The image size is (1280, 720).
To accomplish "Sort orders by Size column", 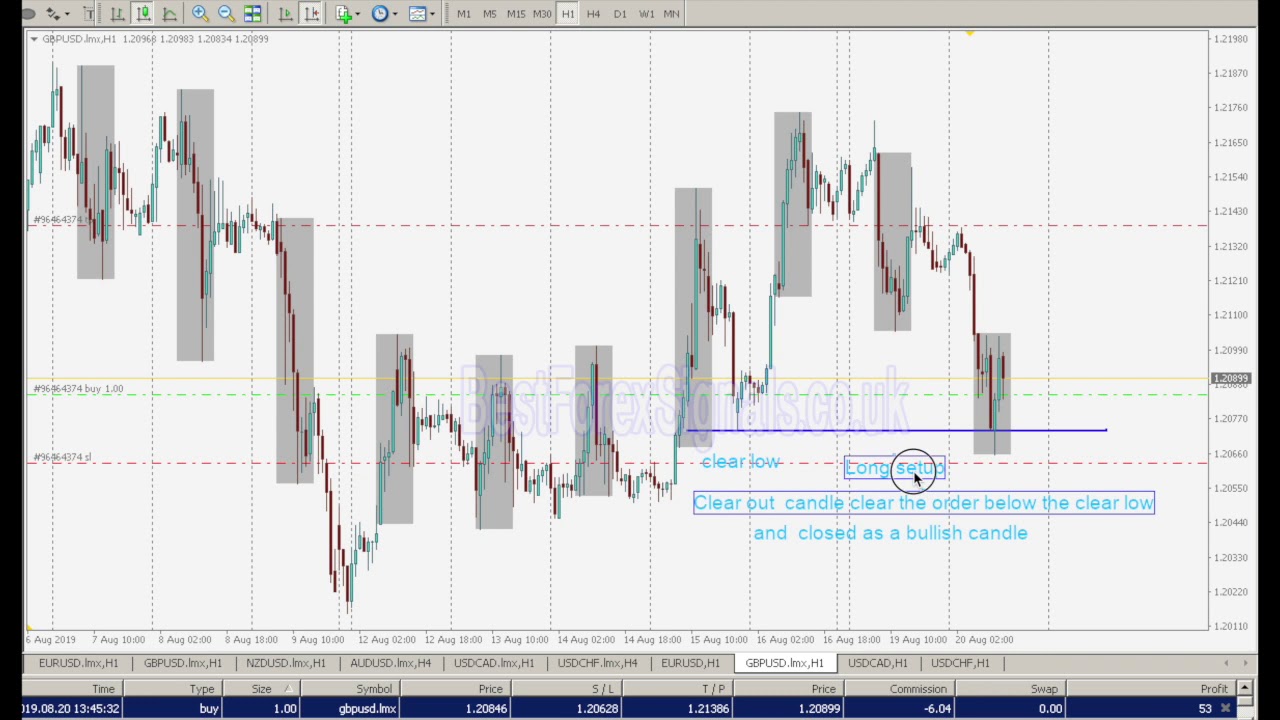I will point(261,688).
